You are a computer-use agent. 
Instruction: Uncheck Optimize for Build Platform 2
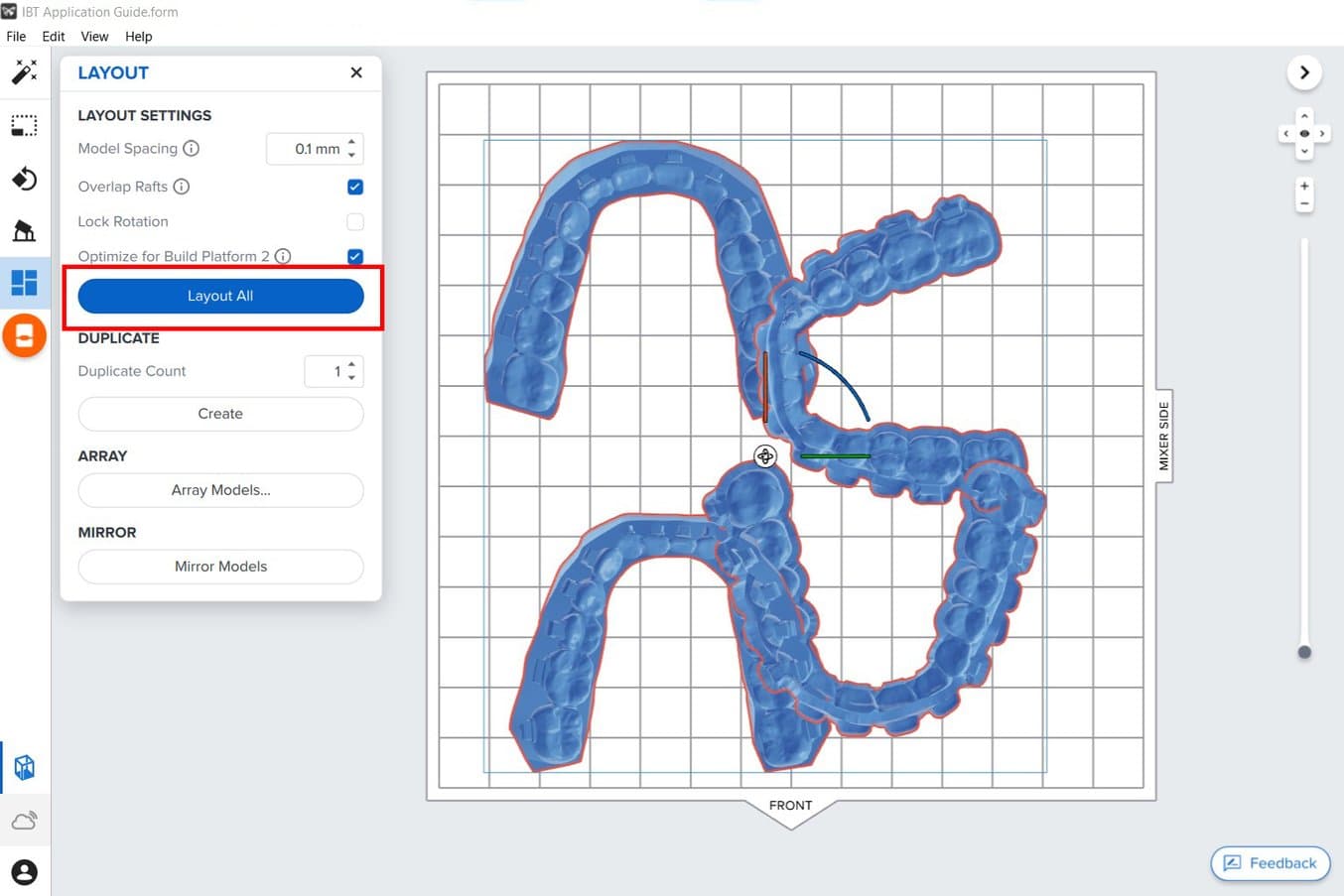coord(355,256)
